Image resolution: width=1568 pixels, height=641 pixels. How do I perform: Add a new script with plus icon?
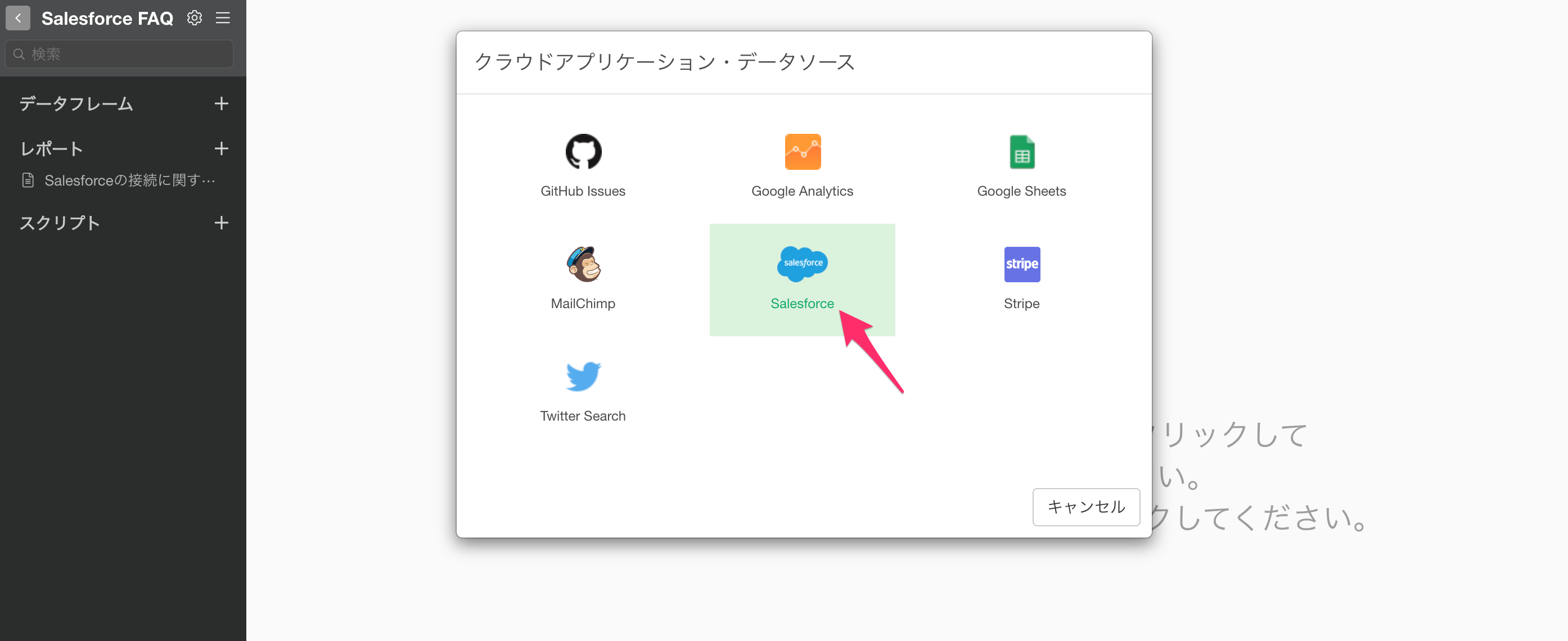tap(222, 223)
